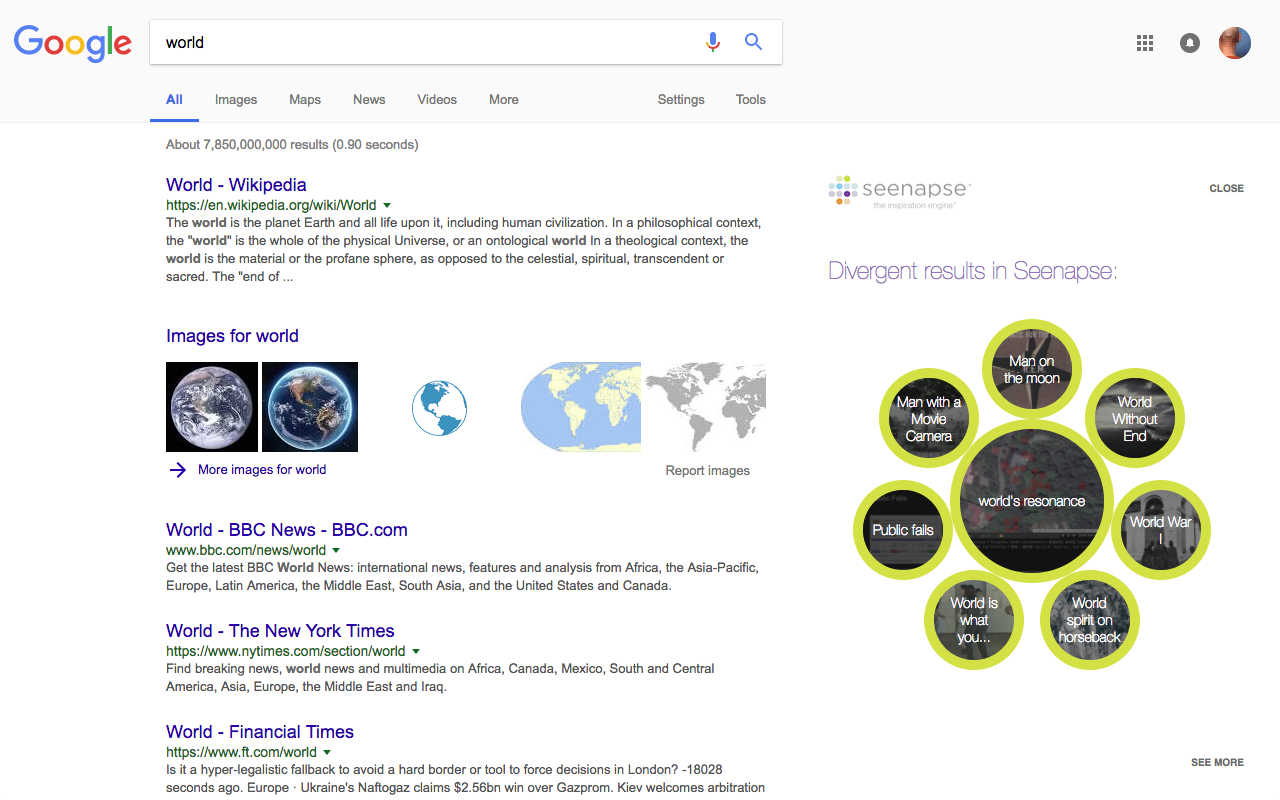Open your profile avatar
1280x800 pixels.
tap(1234, 43)
